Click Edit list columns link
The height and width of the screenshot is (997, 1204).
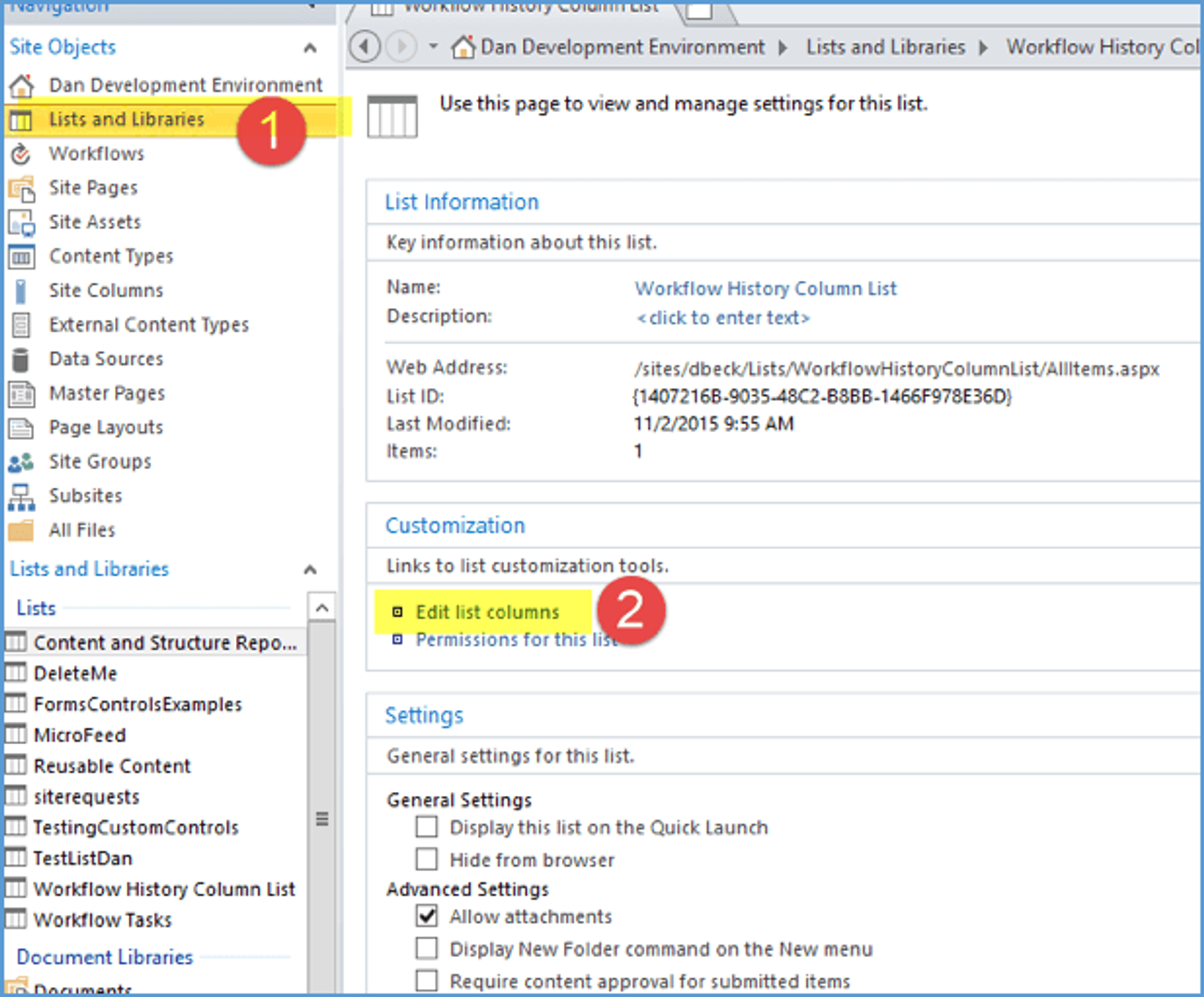(487, 612)
